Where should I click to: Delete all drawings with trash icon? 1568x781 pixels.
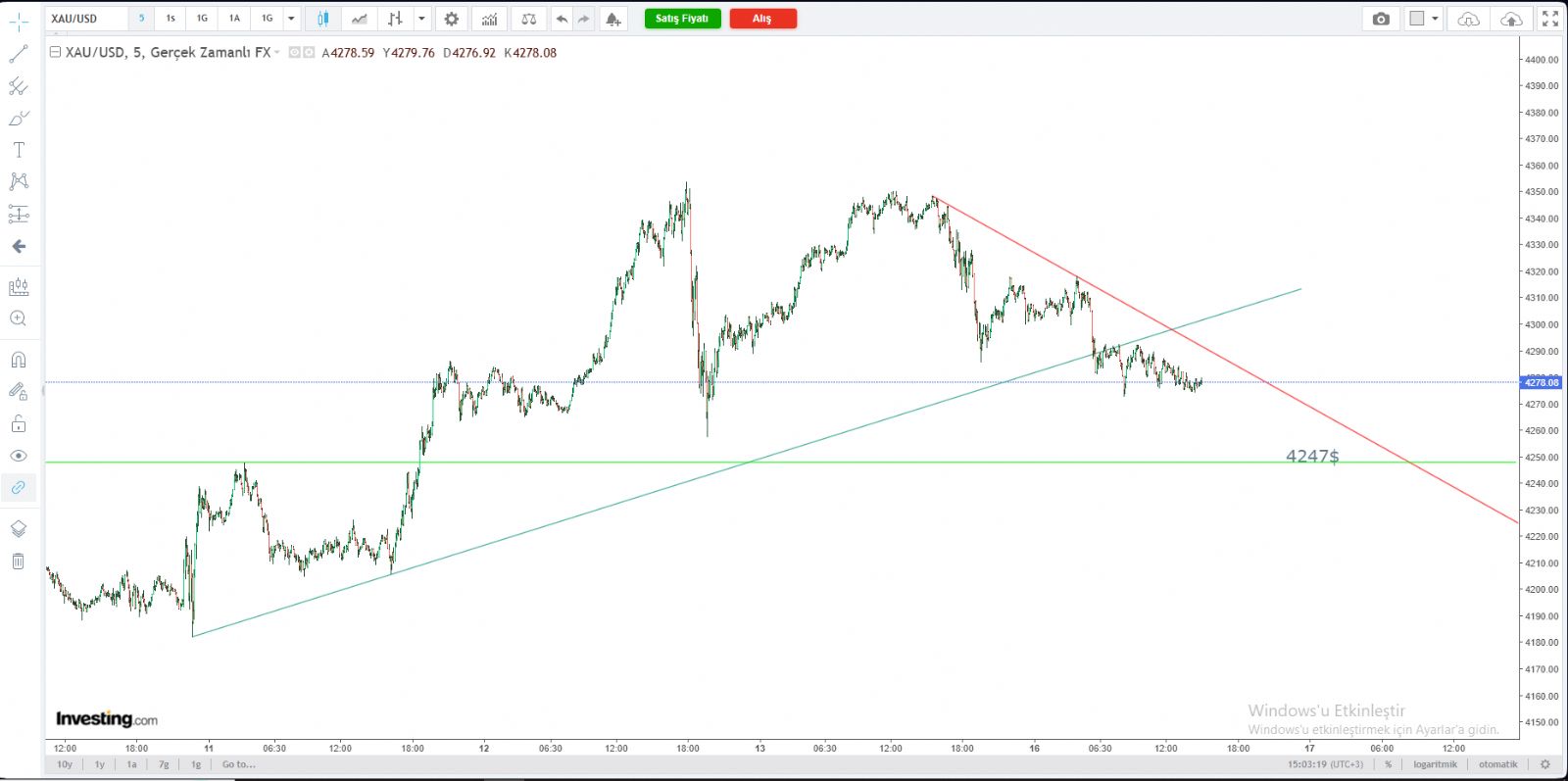[18, 561]
